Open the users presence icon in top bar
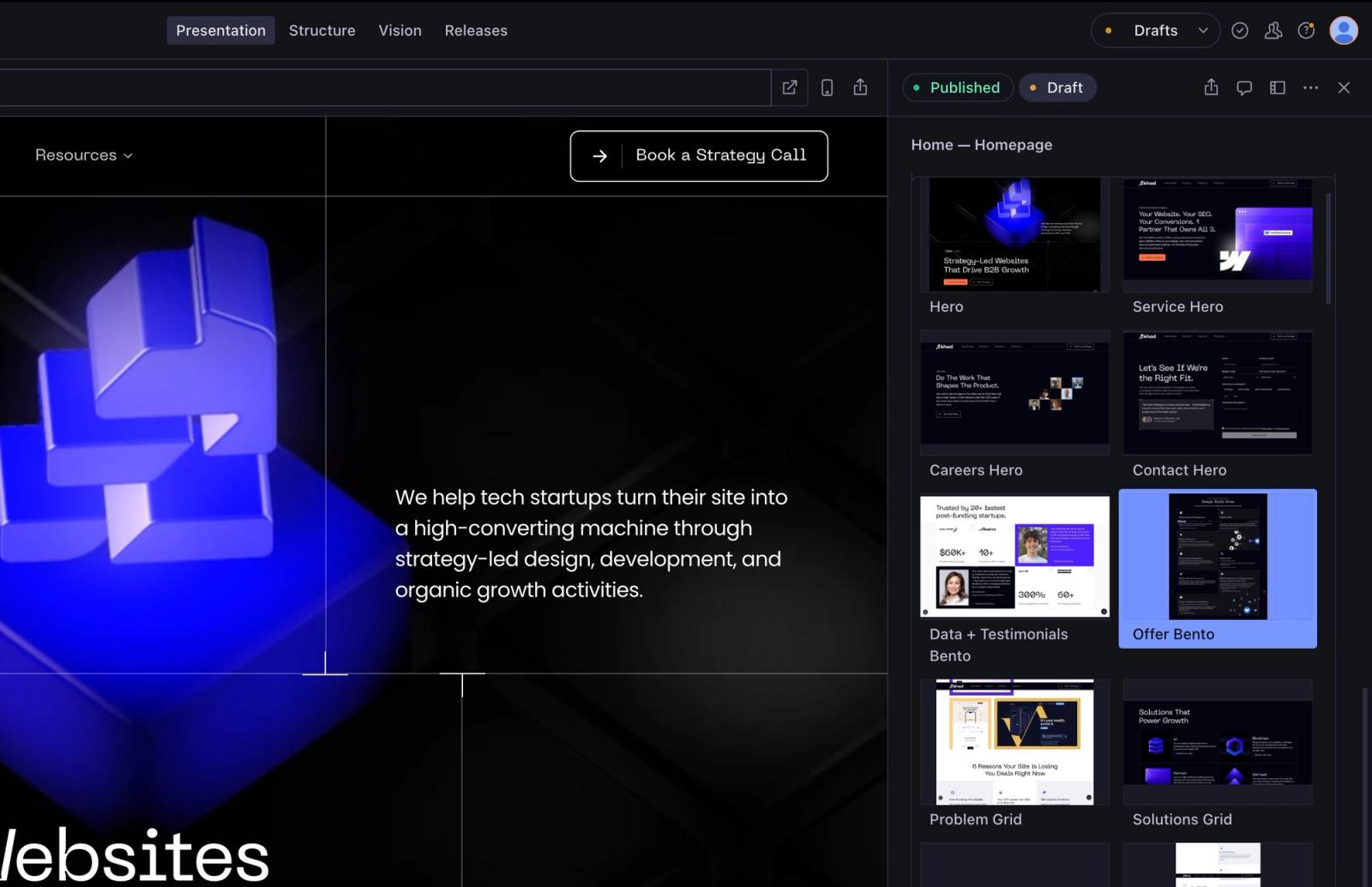Viewport: 1372px width, 887px height. point(1273,30)
